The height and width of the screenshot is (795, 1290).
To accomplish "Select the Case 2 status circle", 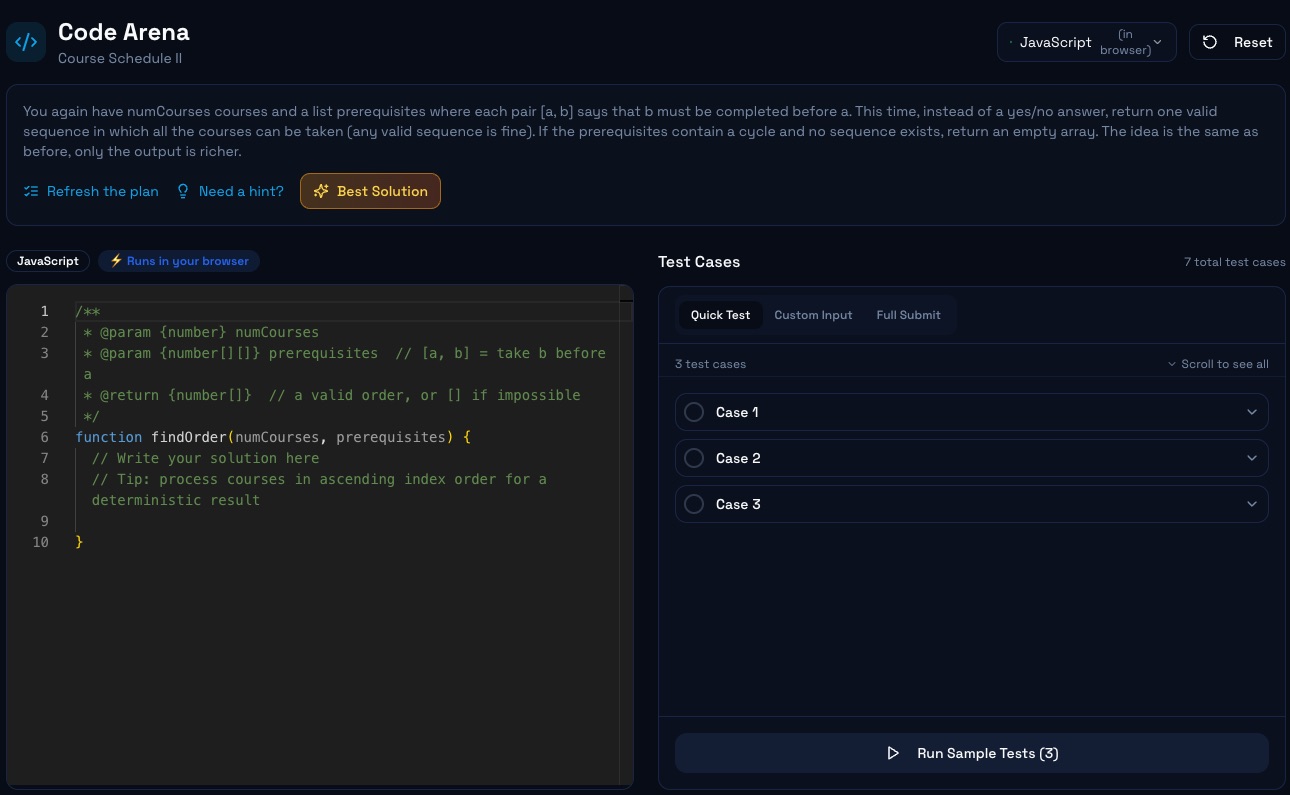I will coord(694,458).
